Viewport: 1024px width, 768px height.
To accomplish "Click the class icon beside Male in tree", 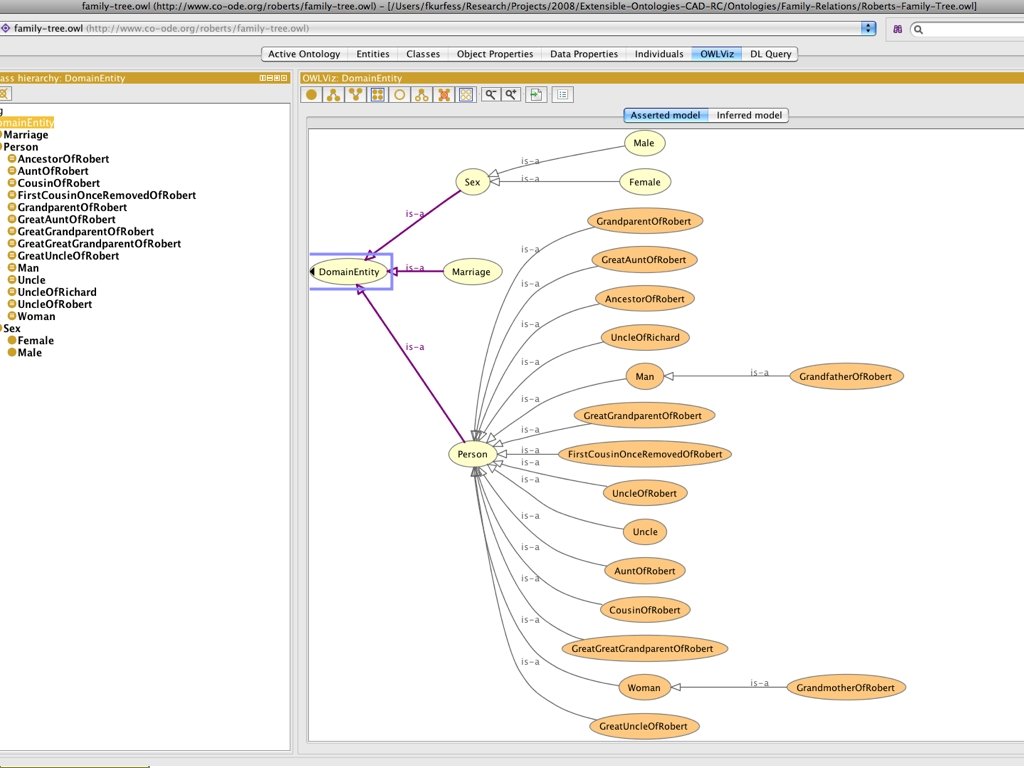I will (x=12, y=353).
